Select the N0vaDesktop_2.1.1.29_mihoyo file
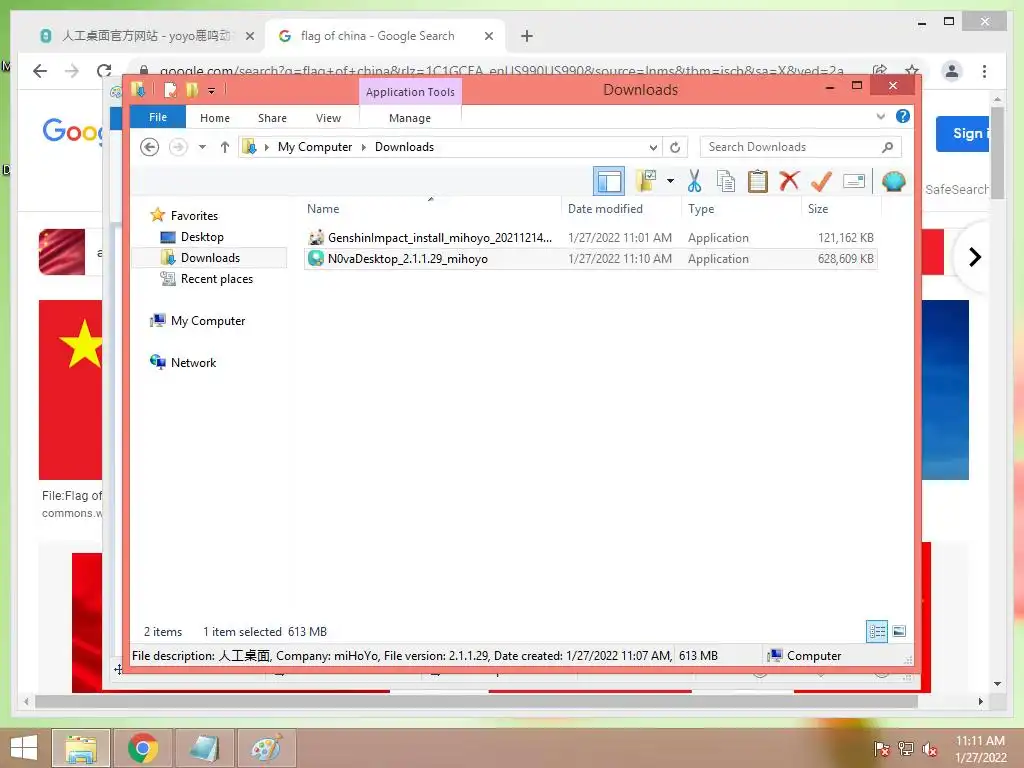Image resolution: width=1024 pixels, height=768 pixels. pos(590,259)
